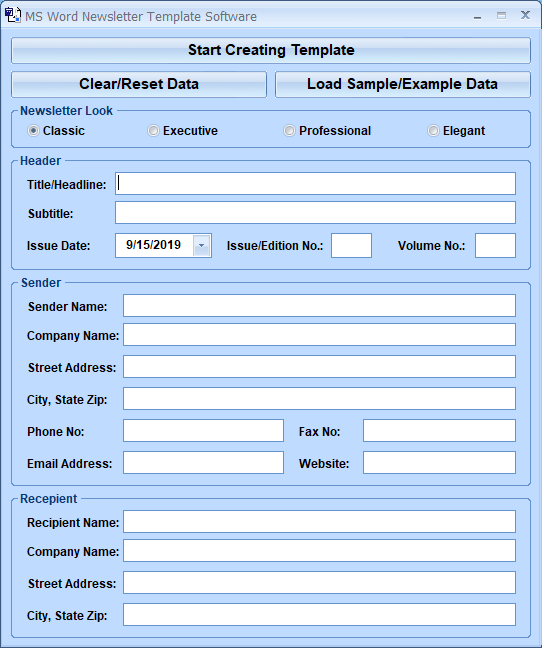Click the Sender group label
The image size is (542, 648).
pyautogui.click(x=41, y=283)
